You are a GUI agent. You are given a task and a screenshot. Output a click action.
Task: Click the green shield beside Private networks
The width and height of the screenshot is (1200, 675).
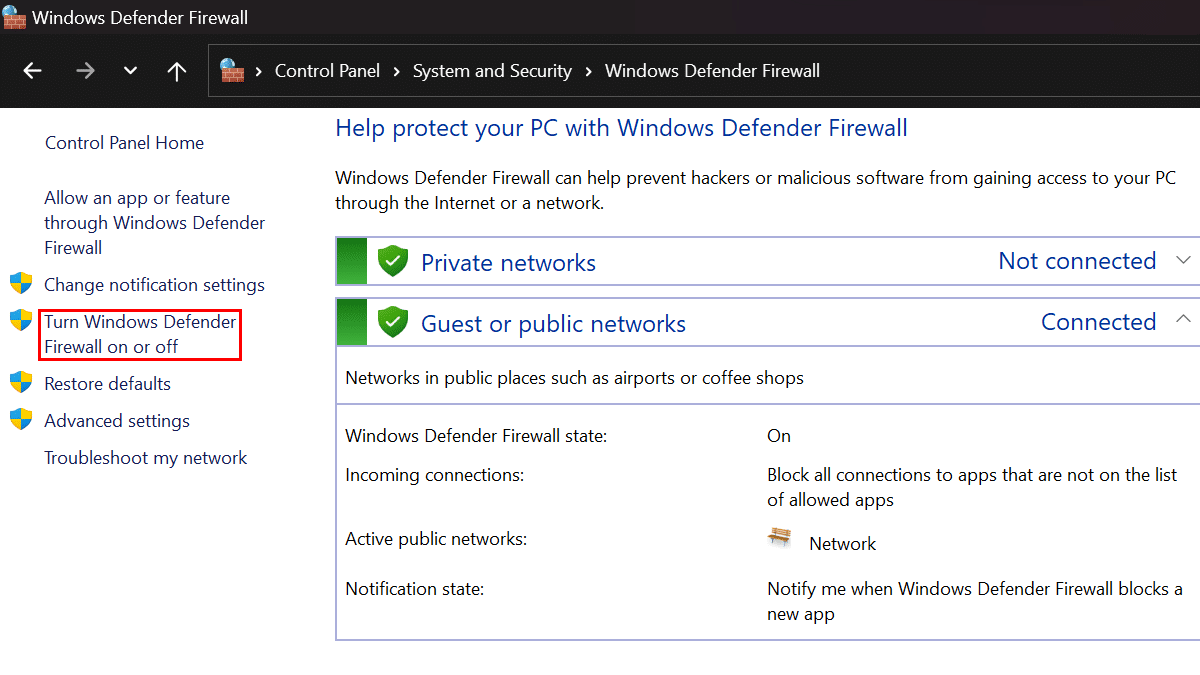(392, 260)
